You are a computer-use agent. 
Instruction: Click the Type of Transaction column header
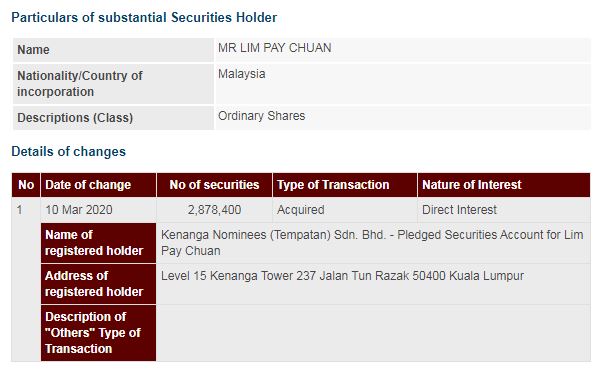click(x=345, y=185)
